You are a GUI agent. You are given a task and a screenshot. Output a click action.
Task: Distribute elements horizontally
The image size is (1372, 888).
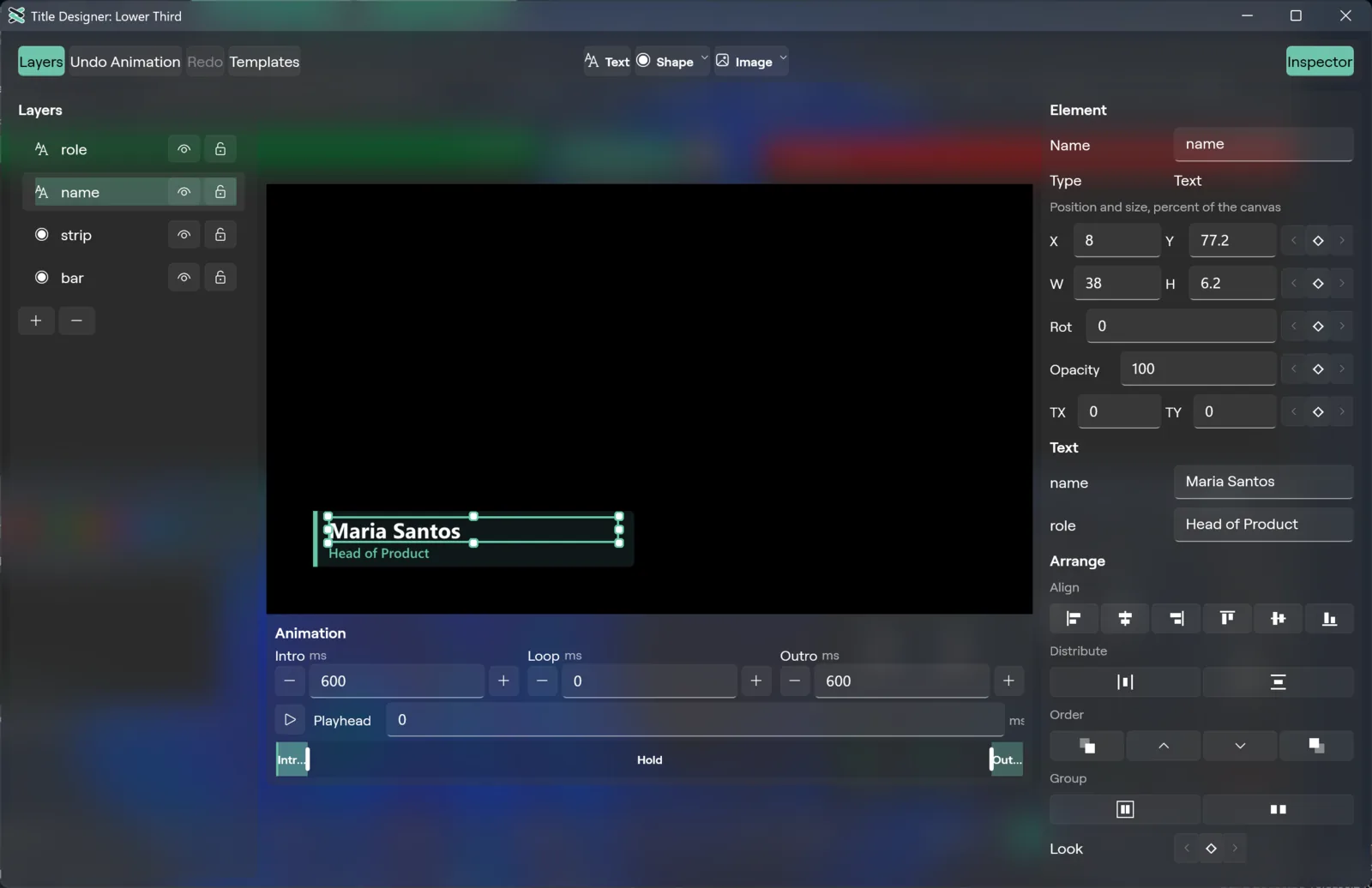point(1125,682)
